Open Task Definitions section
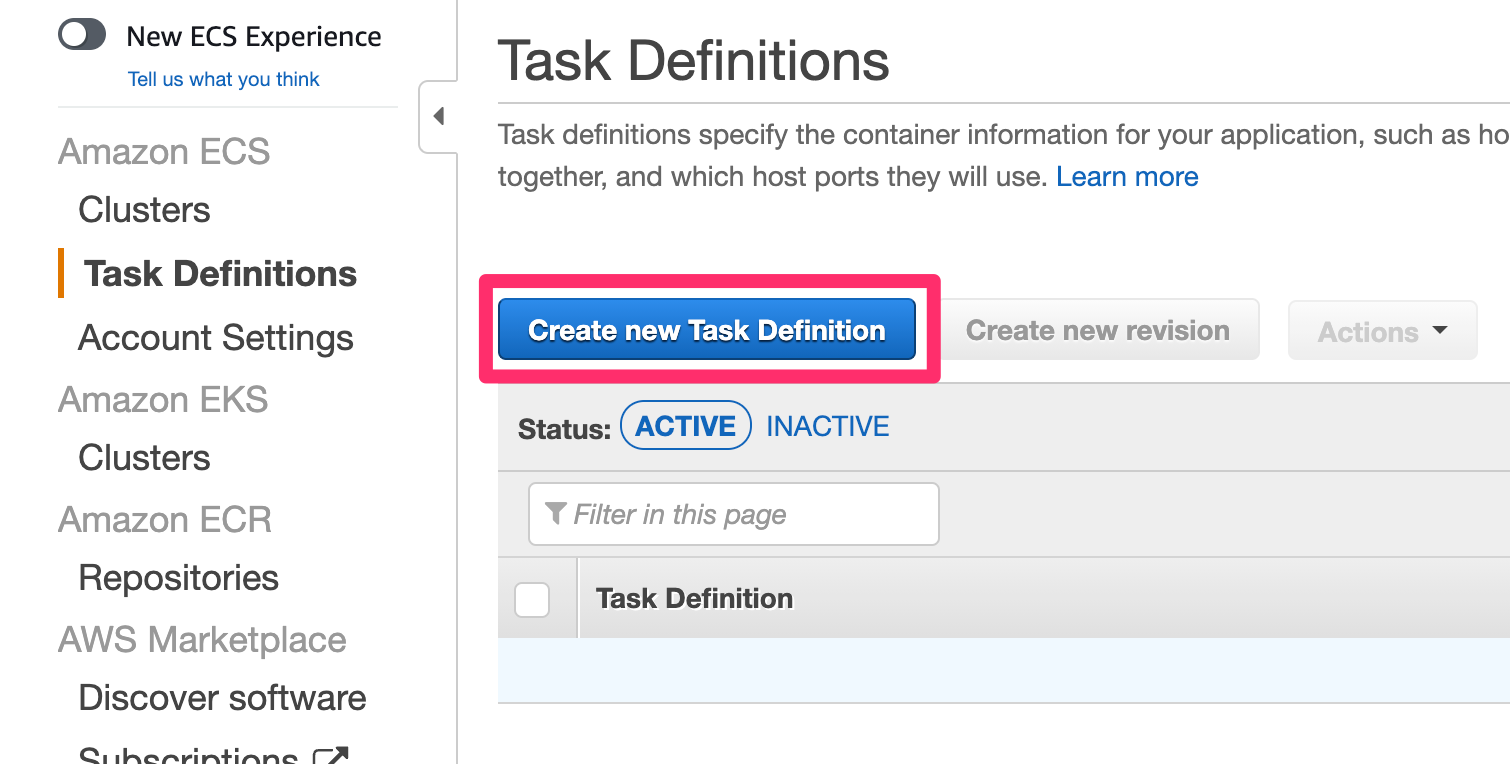Screen dimensions: 1510x764 [219, 273]
